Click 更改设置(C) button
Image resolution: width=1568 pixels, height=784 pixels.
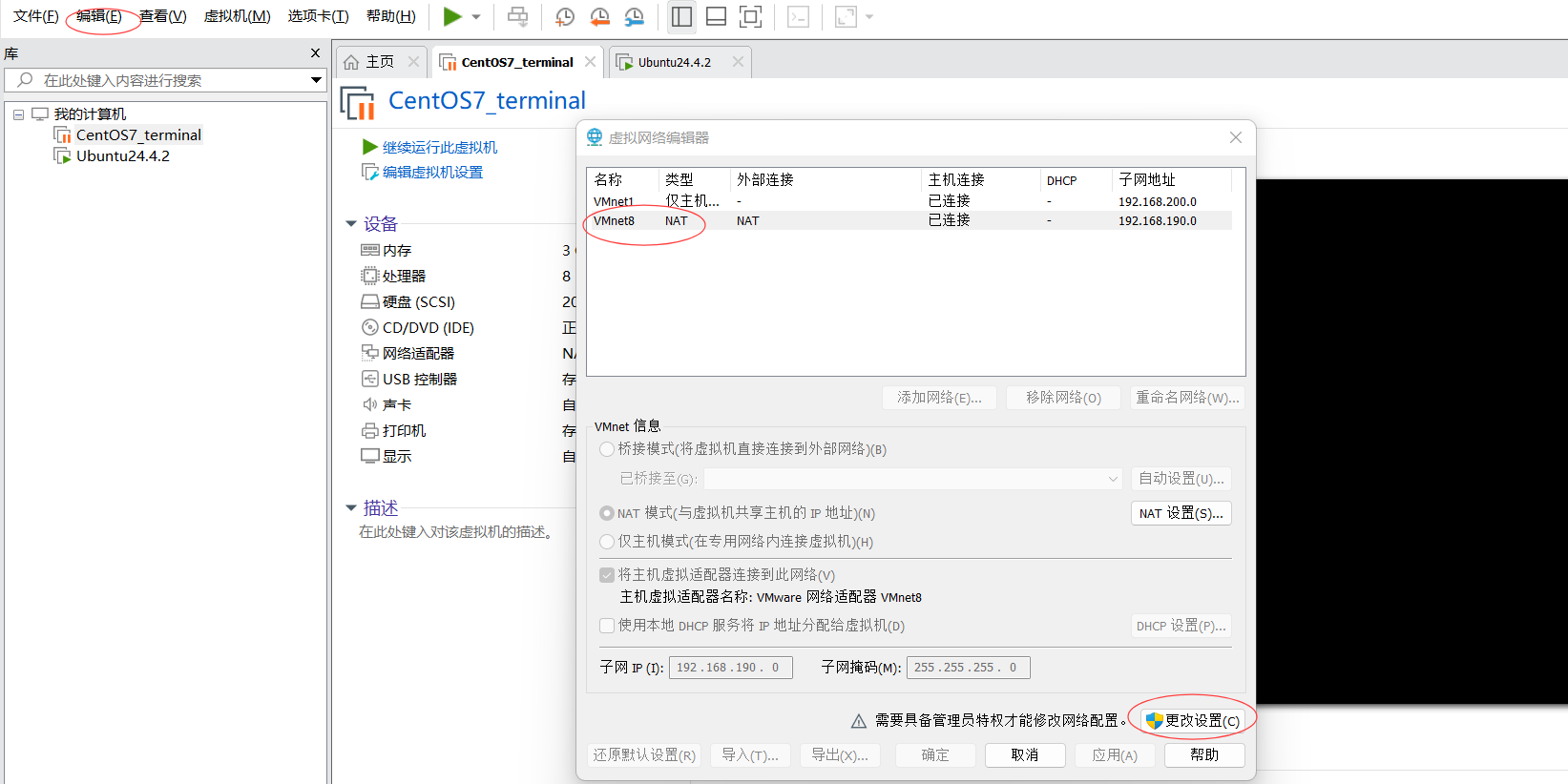point(1193,721)
